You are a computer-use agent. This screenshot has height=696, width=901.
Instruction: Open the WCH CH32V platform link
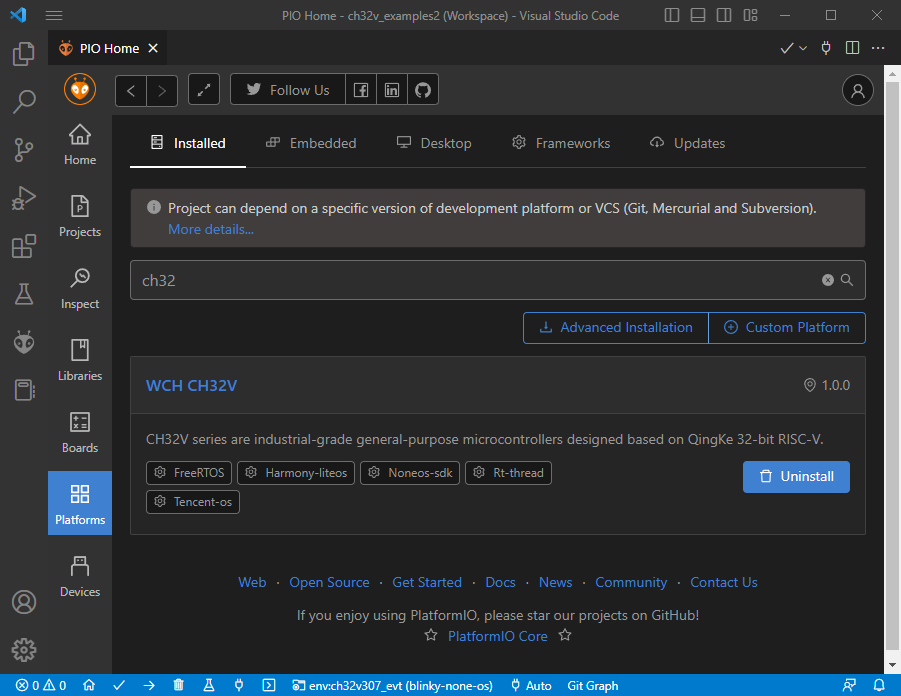pyautogui.click(x=191, y=385)
